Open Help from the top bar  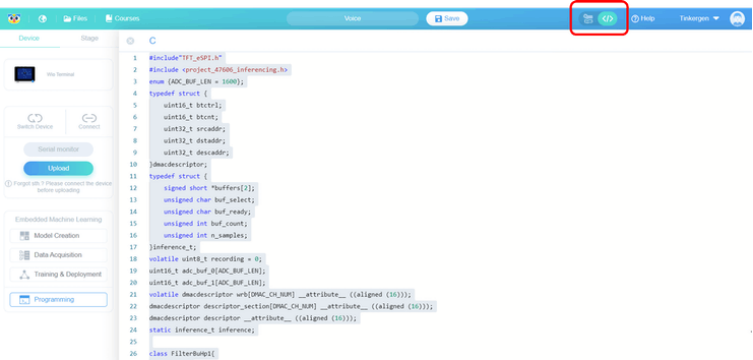tap(643, 19)
